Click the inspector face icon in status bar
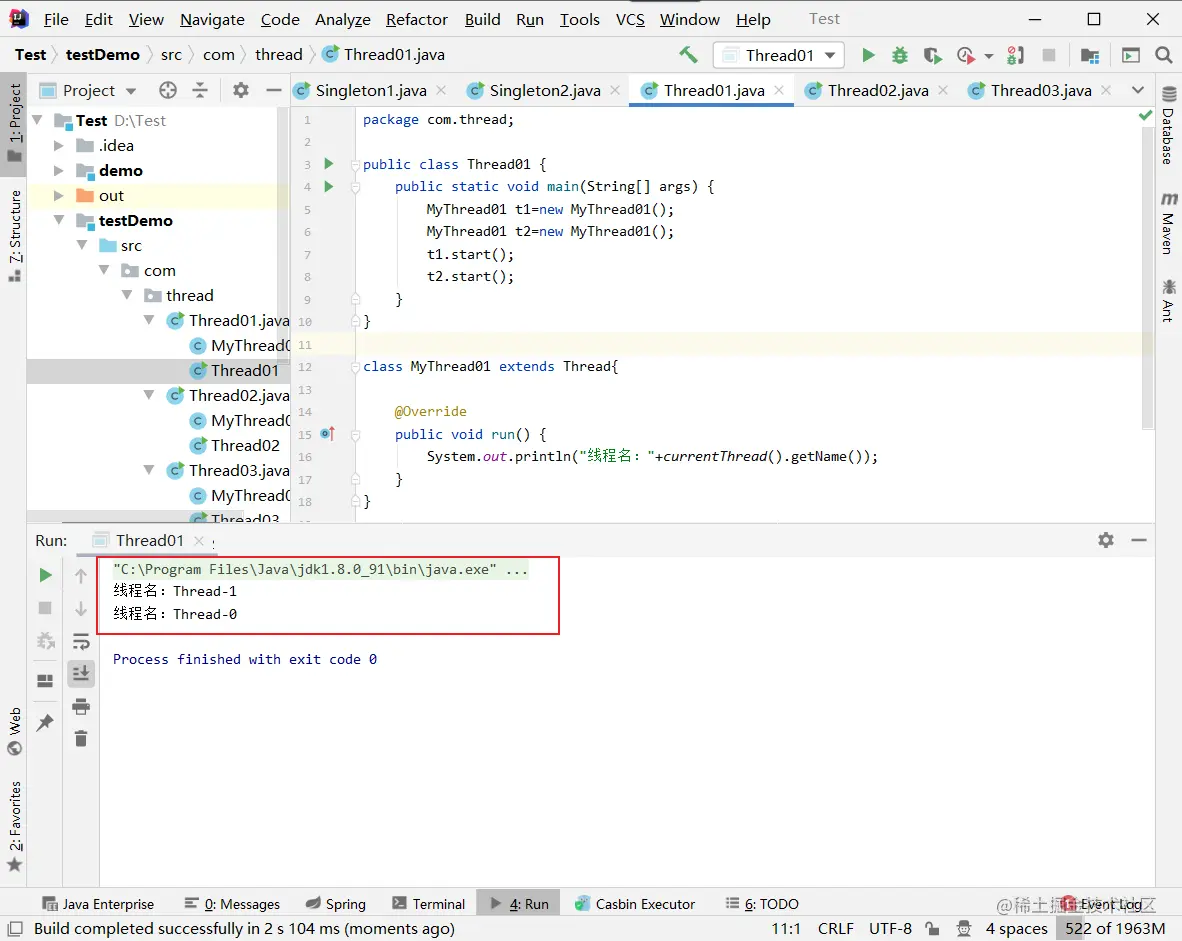Screen dimensions: 1182x941 pyautogui.click(x=963, y=928)
